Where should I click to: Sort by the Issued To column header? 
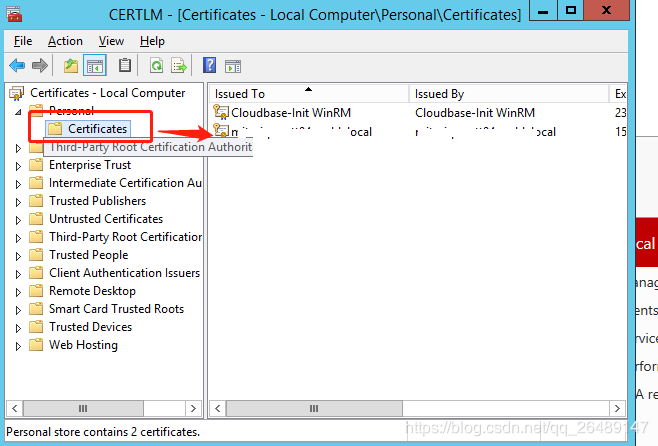(309, 94)
